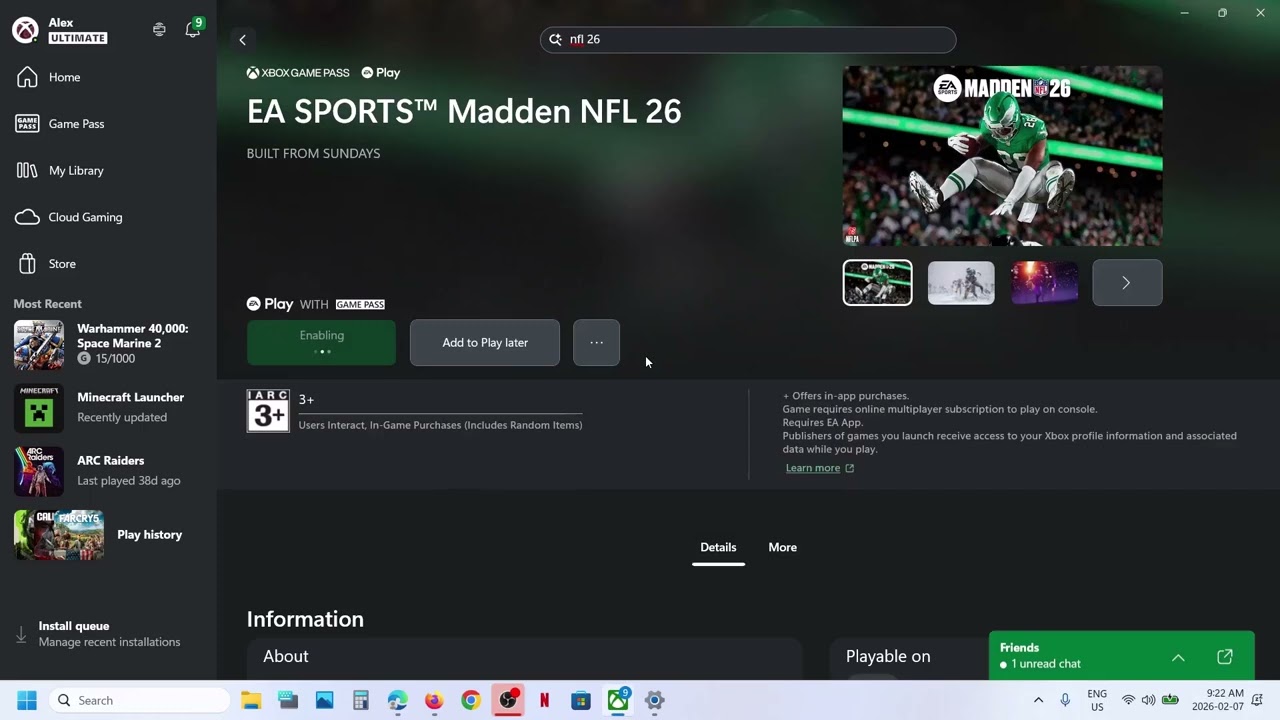Click the print/device icon next to the bell

[159, 30]
